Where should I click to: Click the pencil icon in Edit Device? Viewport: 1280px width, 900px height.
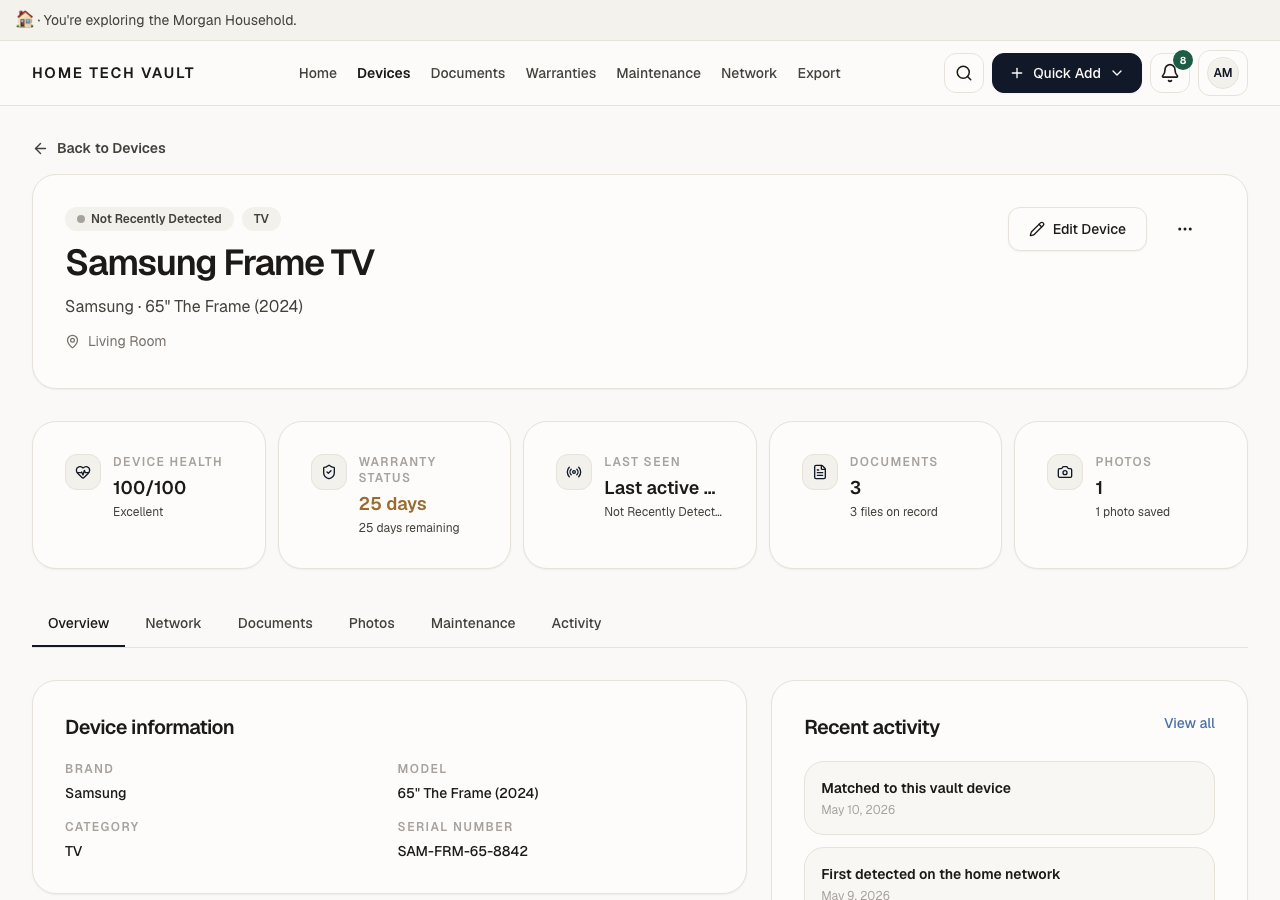point(1037,229)
